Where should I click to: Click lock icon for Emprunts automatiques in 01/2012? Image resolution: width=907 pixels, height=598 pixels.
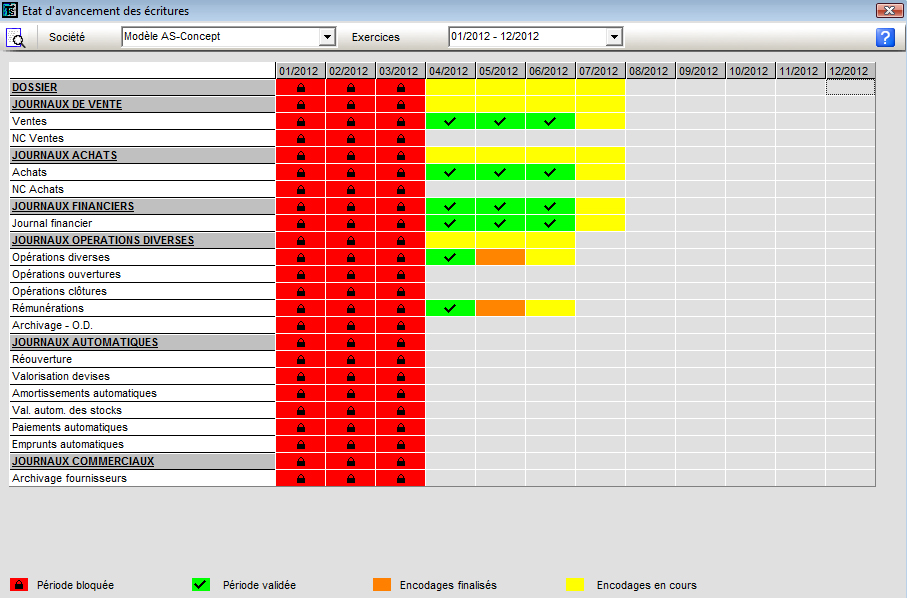[301, 445]
